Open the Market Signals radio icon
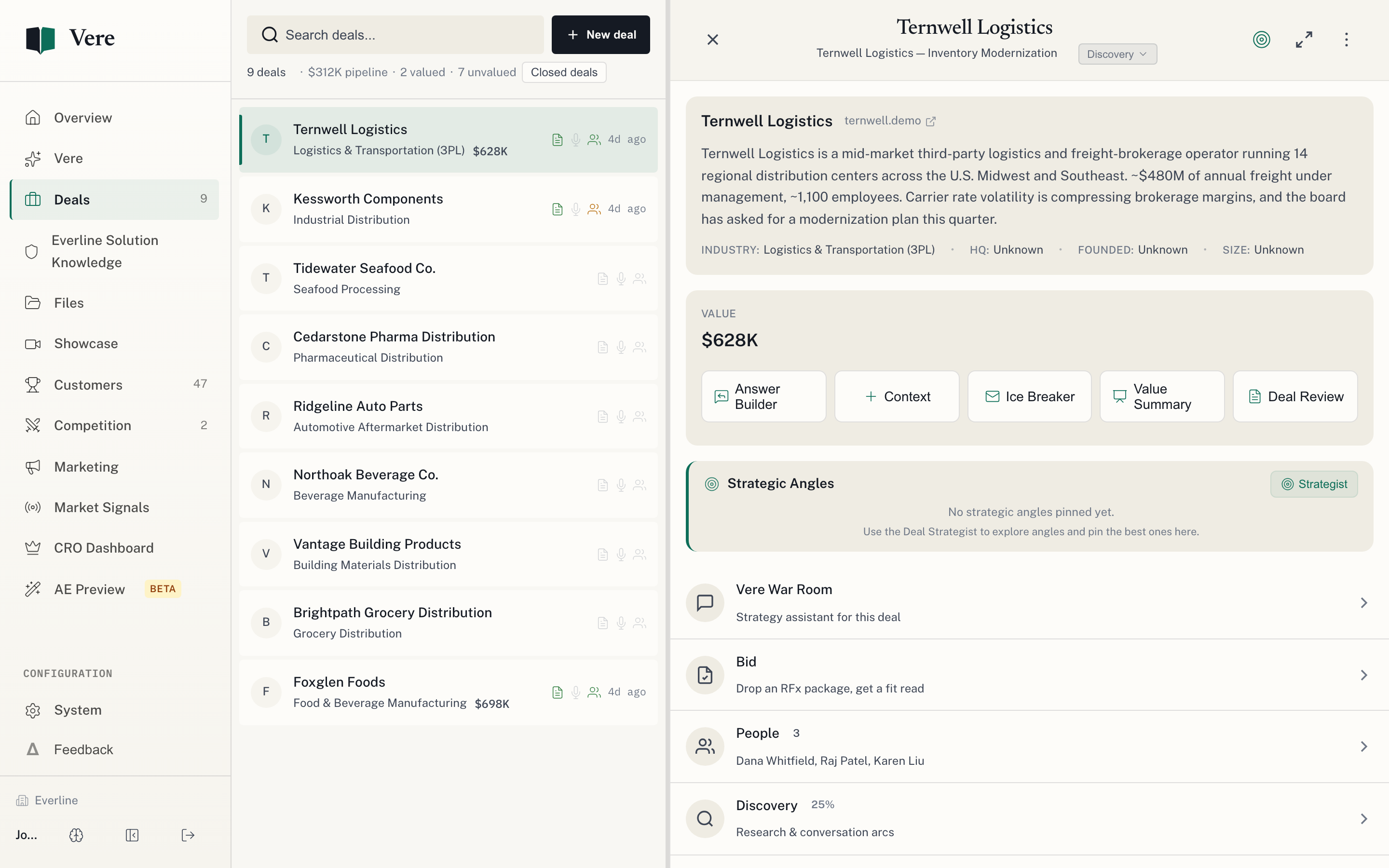The width and height of the screenshot is (1389, 868). [x=33, y=507]
